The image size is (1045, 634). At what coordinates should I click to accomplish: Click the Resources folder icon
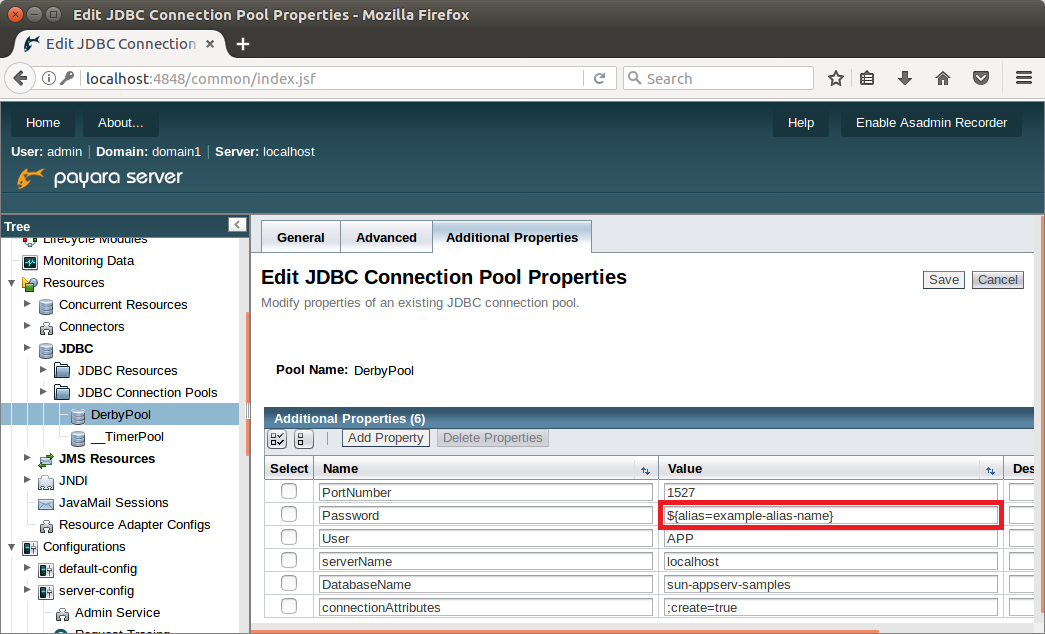pos(29,284)
